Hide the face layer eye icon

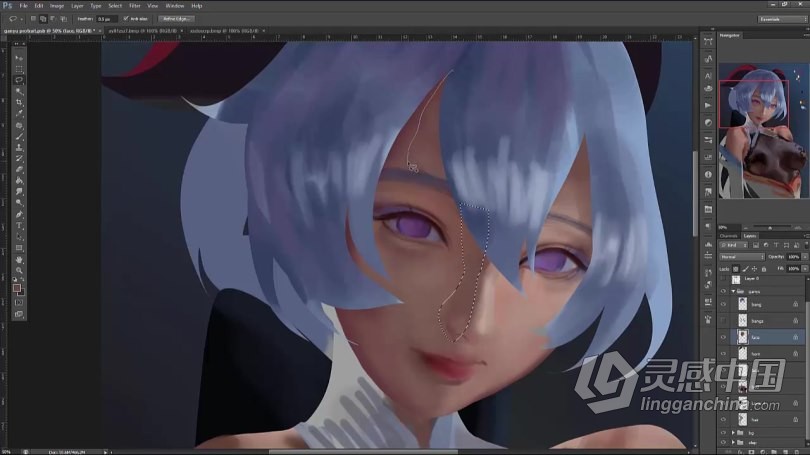click(723, 338)
